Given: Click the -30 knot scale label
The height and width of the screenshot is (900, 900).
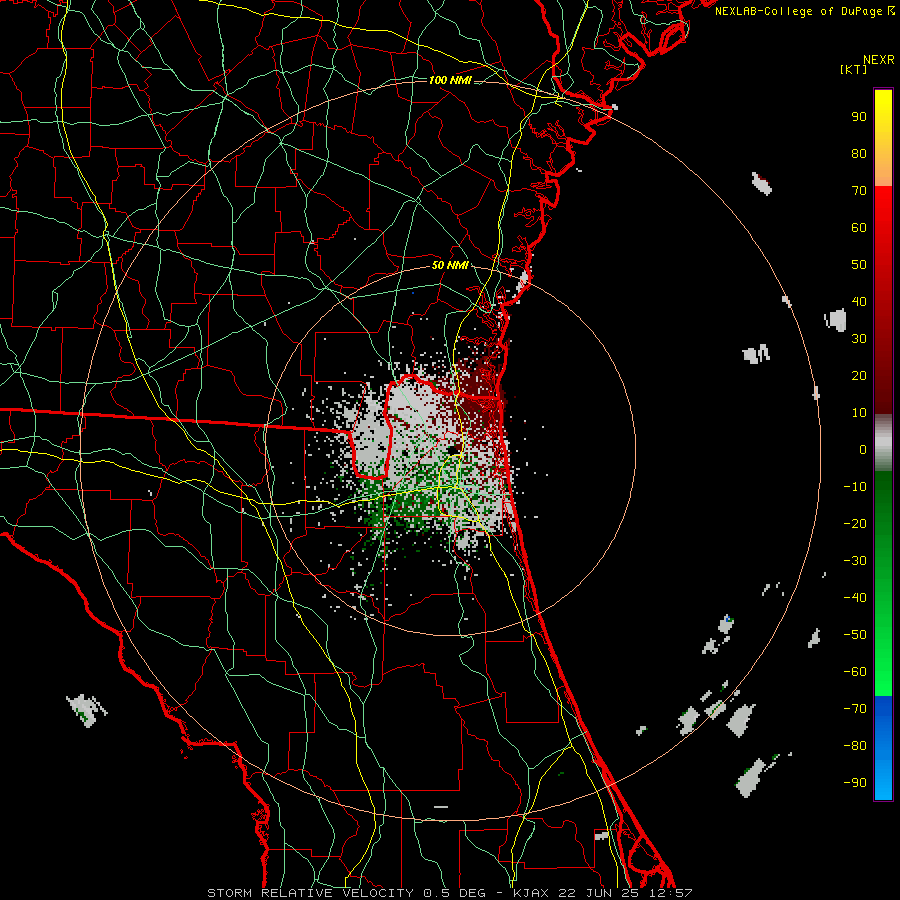Looking at the screenshot, I should click(x=855, y=561).
